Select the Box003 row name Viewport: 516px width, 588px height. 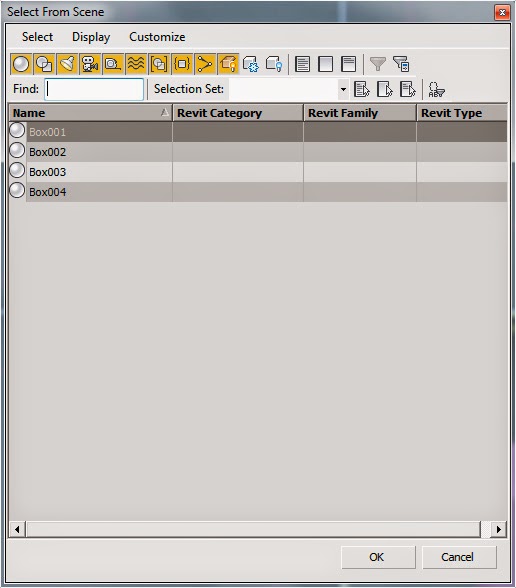(x=47, y=172)
